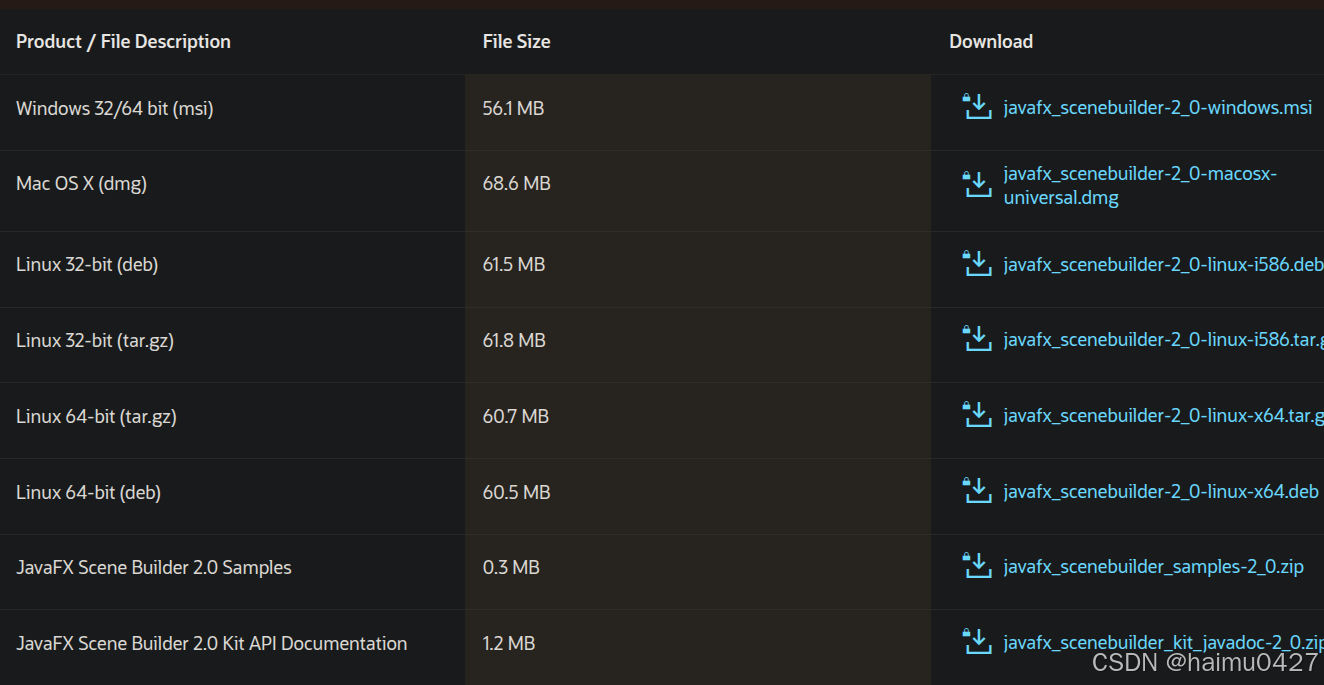Click the 68.6 MB file size
Image resolution: width=1324 pixels, height=685 pixels.
tap(517, 184)
